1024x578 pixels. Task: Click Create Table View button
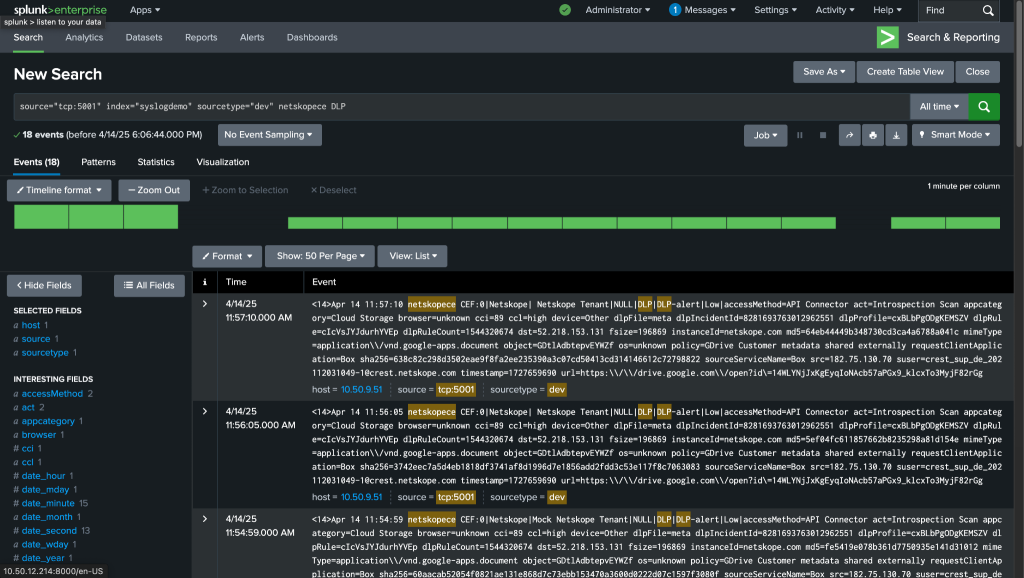905,72
